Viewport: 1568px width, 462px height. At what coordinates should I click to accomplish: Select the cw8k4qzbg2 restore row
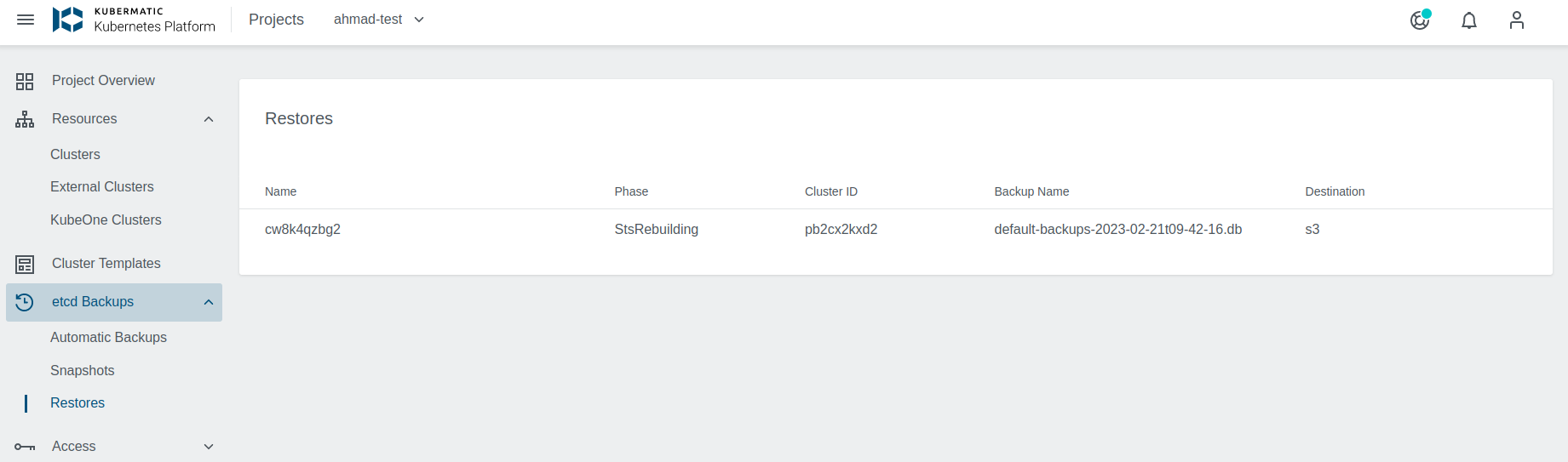click(x=302, y=230)
